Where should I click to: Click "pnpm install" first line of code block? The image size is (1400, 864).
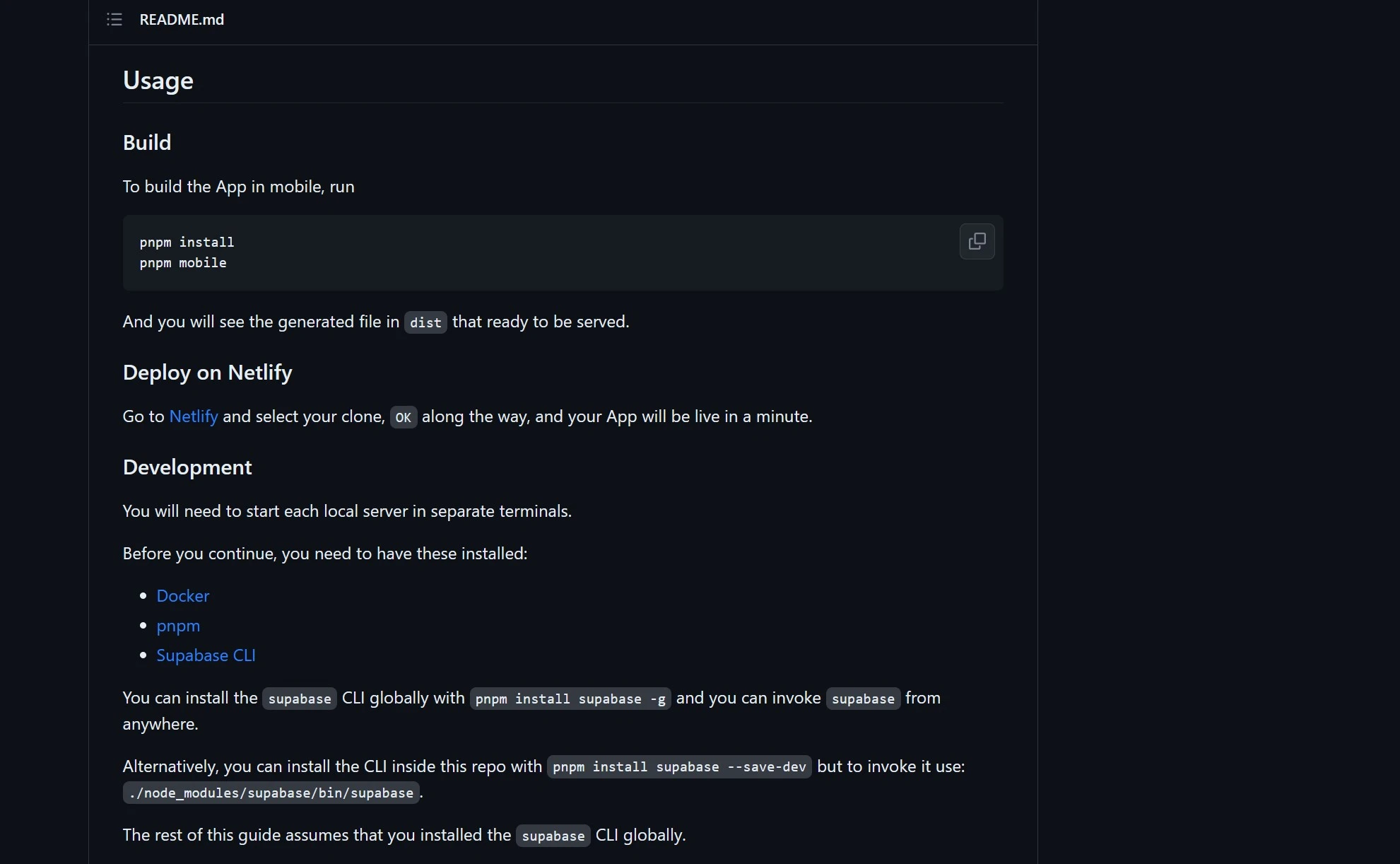coord(187,243)
